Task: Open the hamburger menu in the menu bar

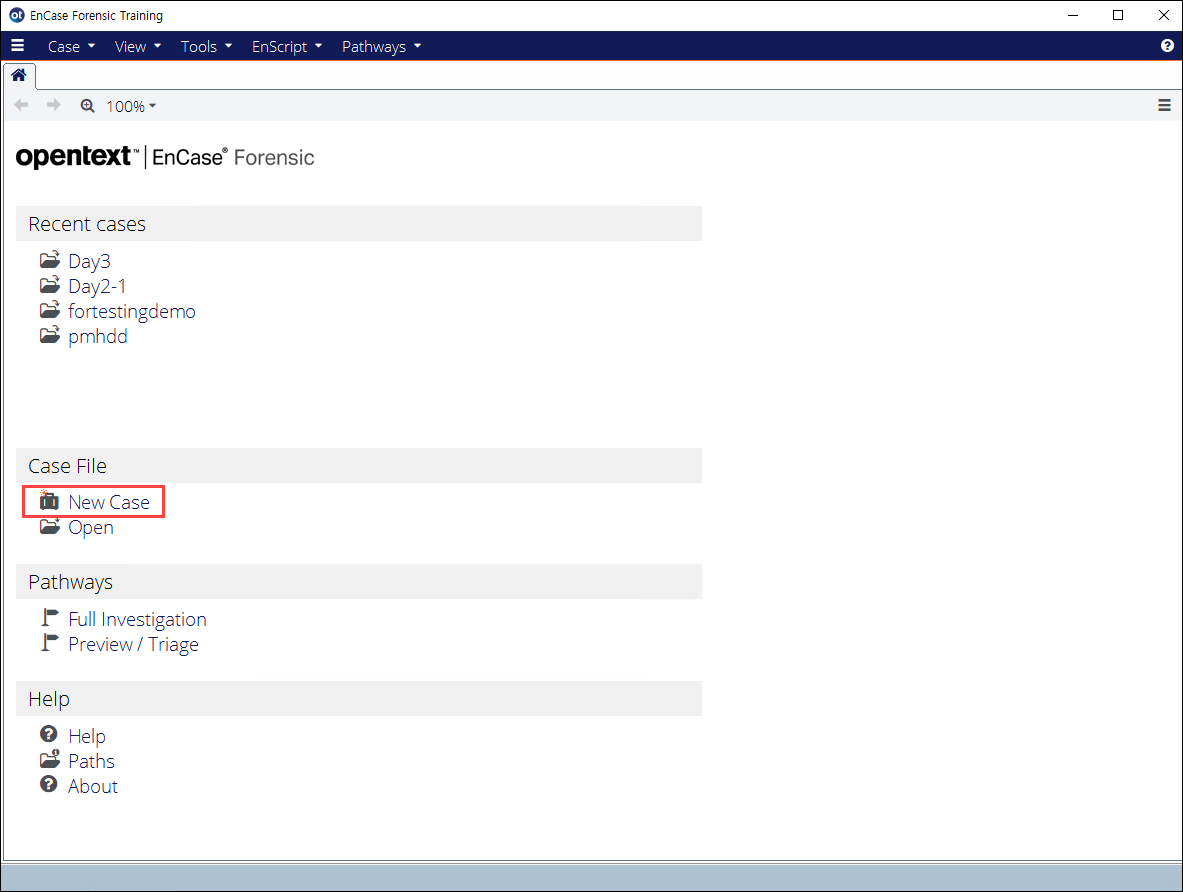Action: (17, 45)
